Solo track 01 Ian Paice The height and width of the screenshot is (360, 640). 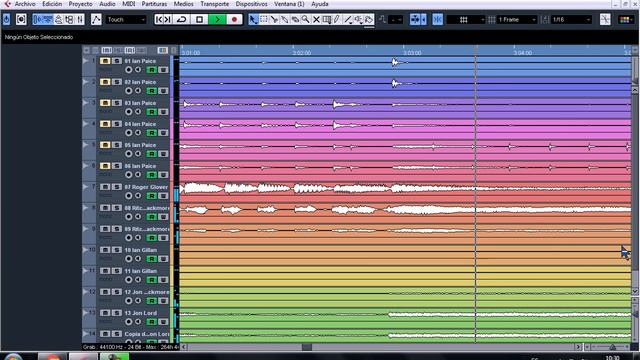pyautogui.click(x=116, y=61)
